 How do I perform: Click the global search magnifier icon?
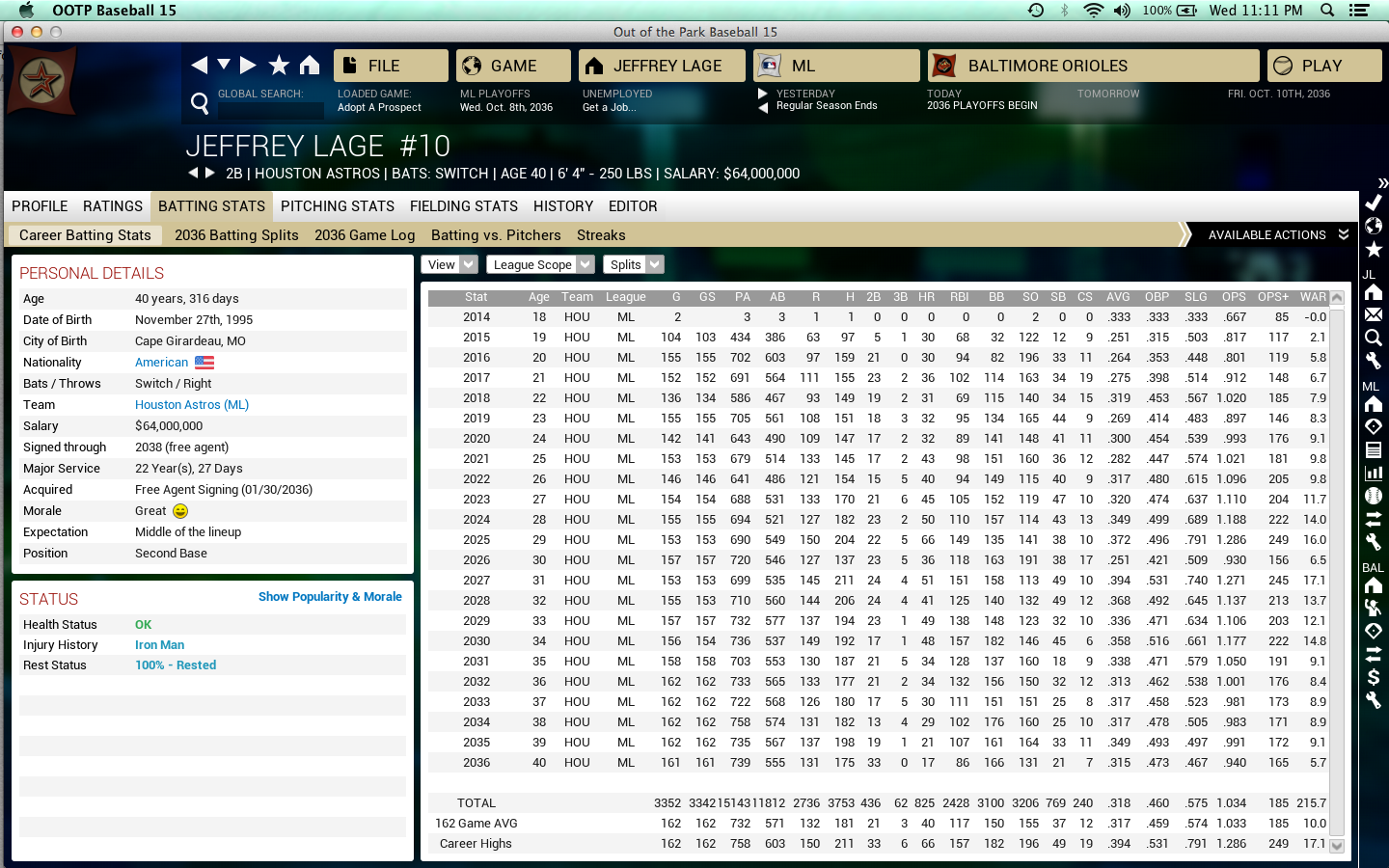tap(200, 103)
